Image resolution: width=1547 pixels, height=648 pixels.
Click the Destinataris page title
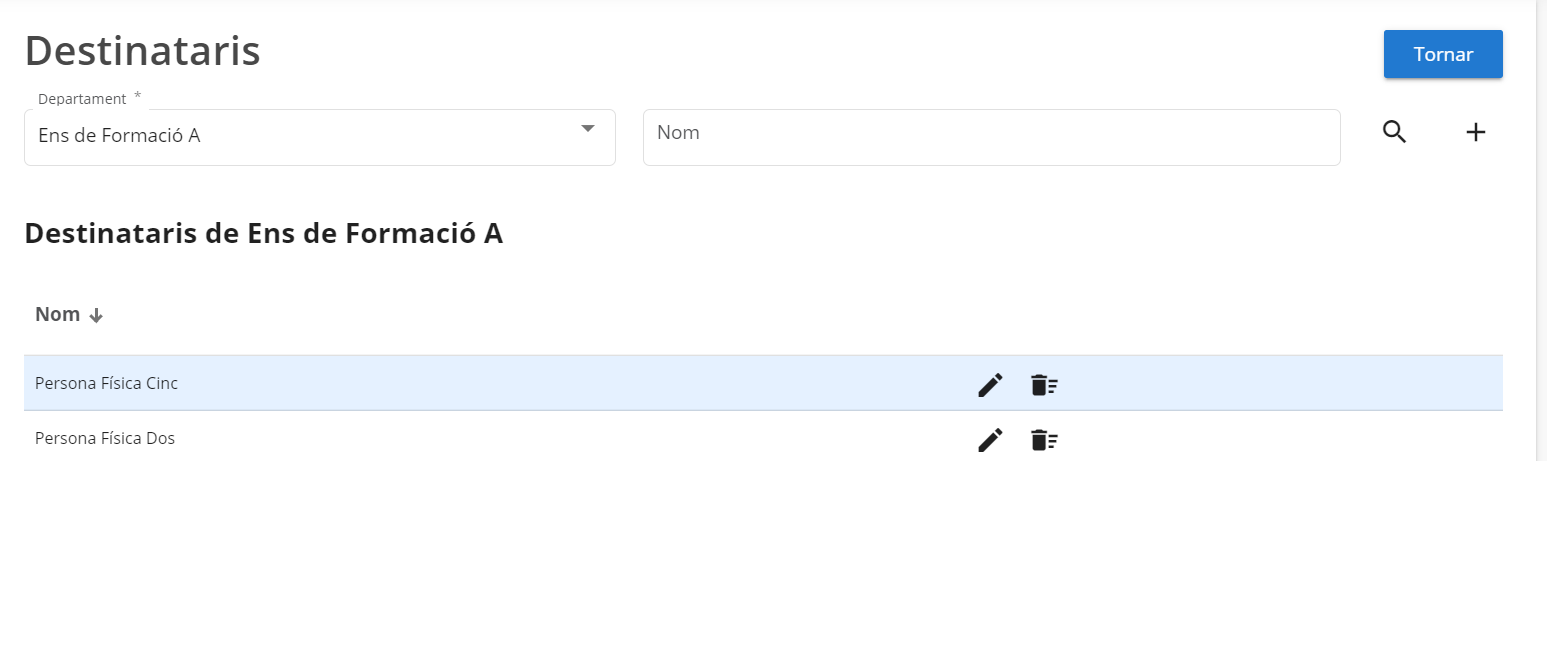click(x=142, y=51)
